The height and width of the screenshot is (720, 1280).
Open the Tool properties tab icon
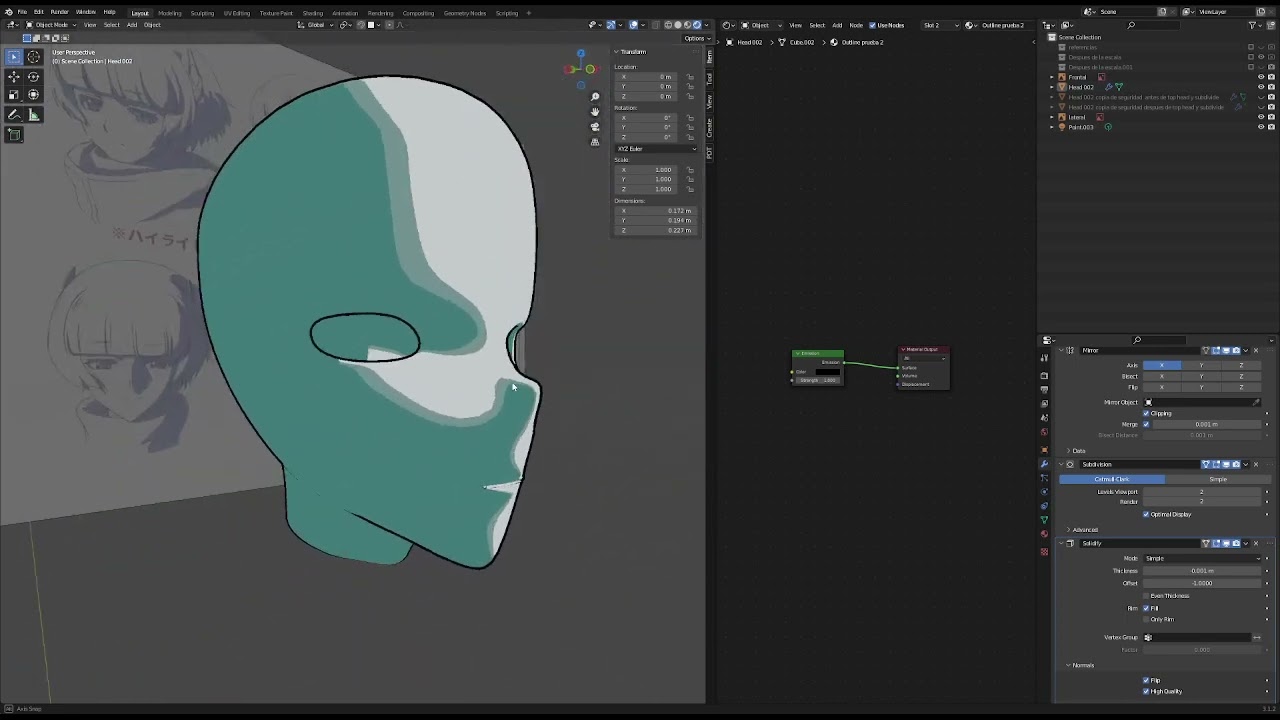1045,360
